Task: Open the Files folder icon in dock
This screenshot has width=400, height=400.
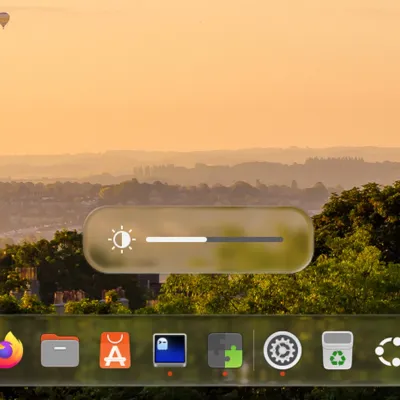Action: (x=60, y=350)
